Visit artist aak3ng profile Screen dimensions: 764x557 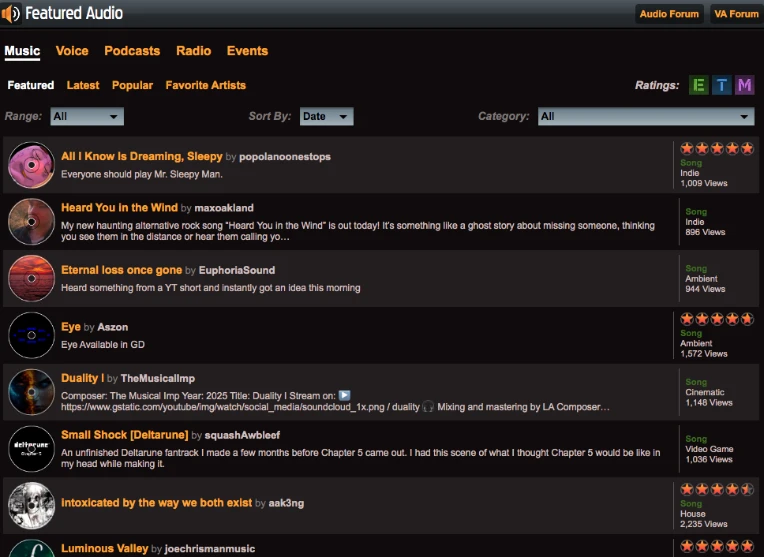(x=286, y=503)
